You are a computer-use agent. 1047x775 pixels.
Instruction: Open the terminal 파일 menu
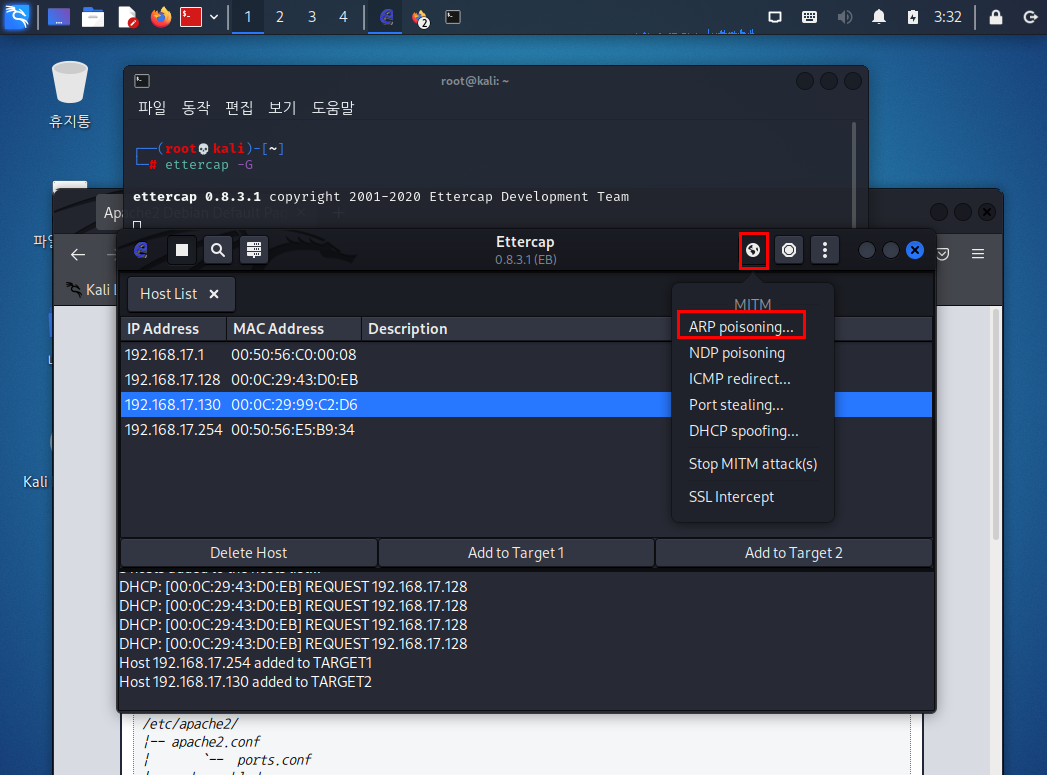[152, 107]
